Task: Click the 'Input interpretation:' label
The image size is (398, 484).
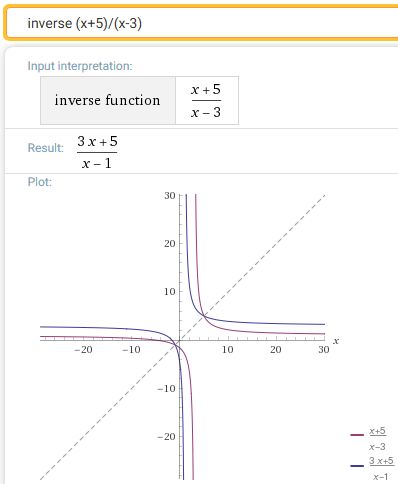Action: 80,66
